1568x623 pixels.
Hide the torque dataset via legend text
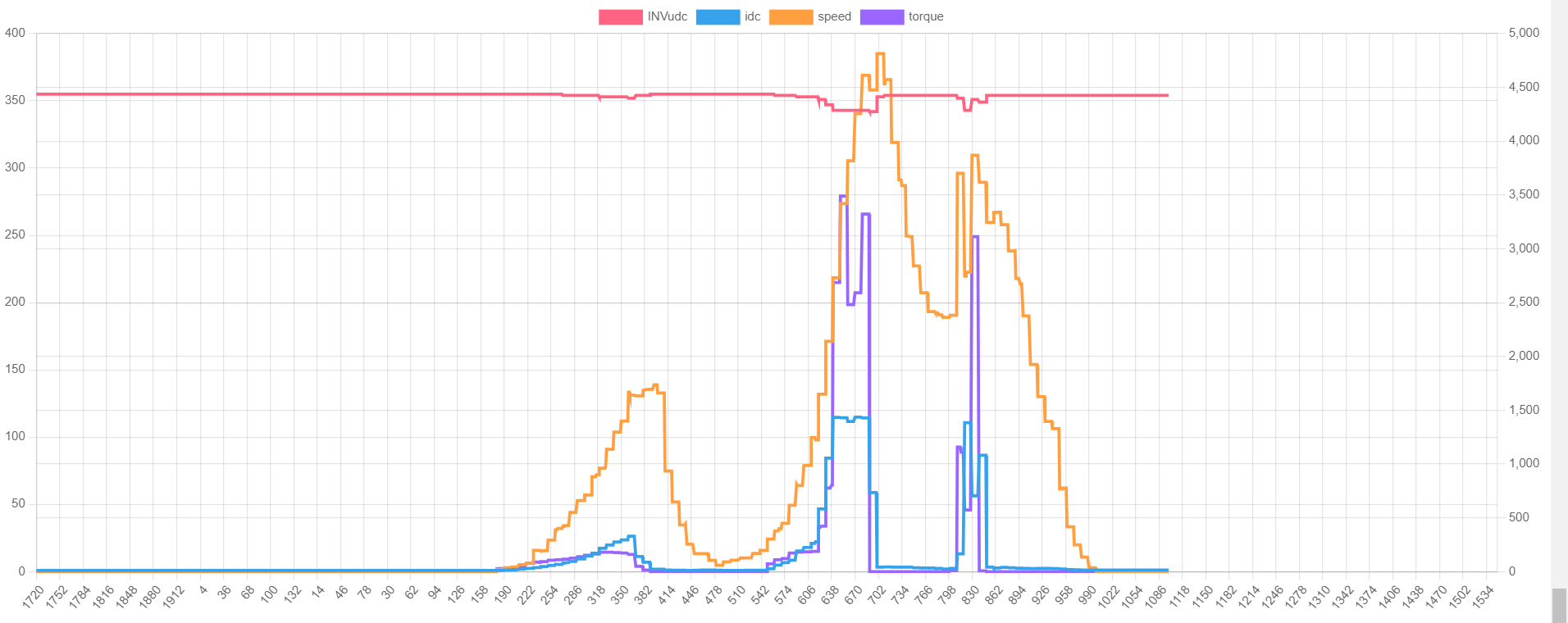click(x=926, y=17)
